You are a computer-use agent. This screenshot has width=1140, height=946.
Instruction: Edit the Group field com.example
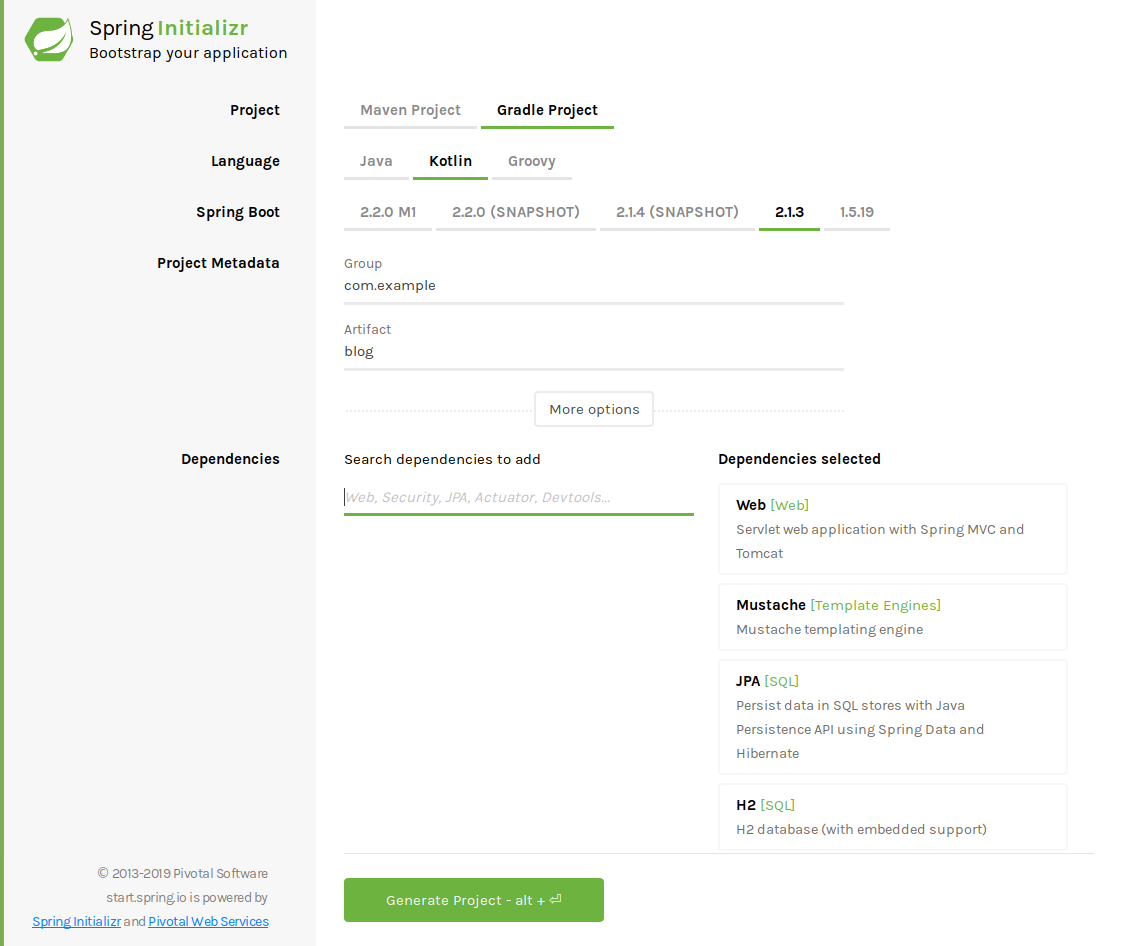point(593,286)
